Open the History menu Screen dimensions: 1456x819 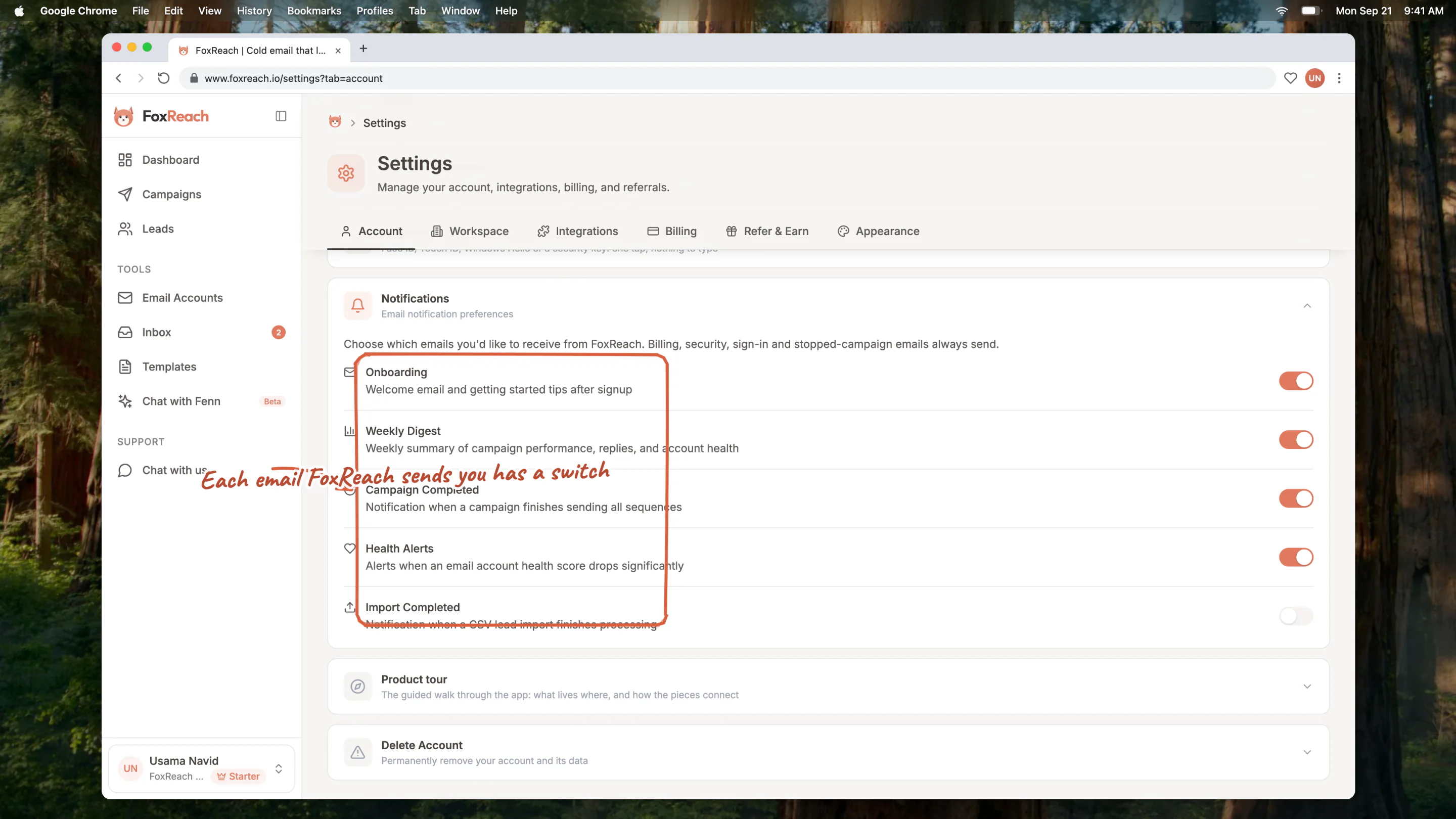(x=254, y=11)
